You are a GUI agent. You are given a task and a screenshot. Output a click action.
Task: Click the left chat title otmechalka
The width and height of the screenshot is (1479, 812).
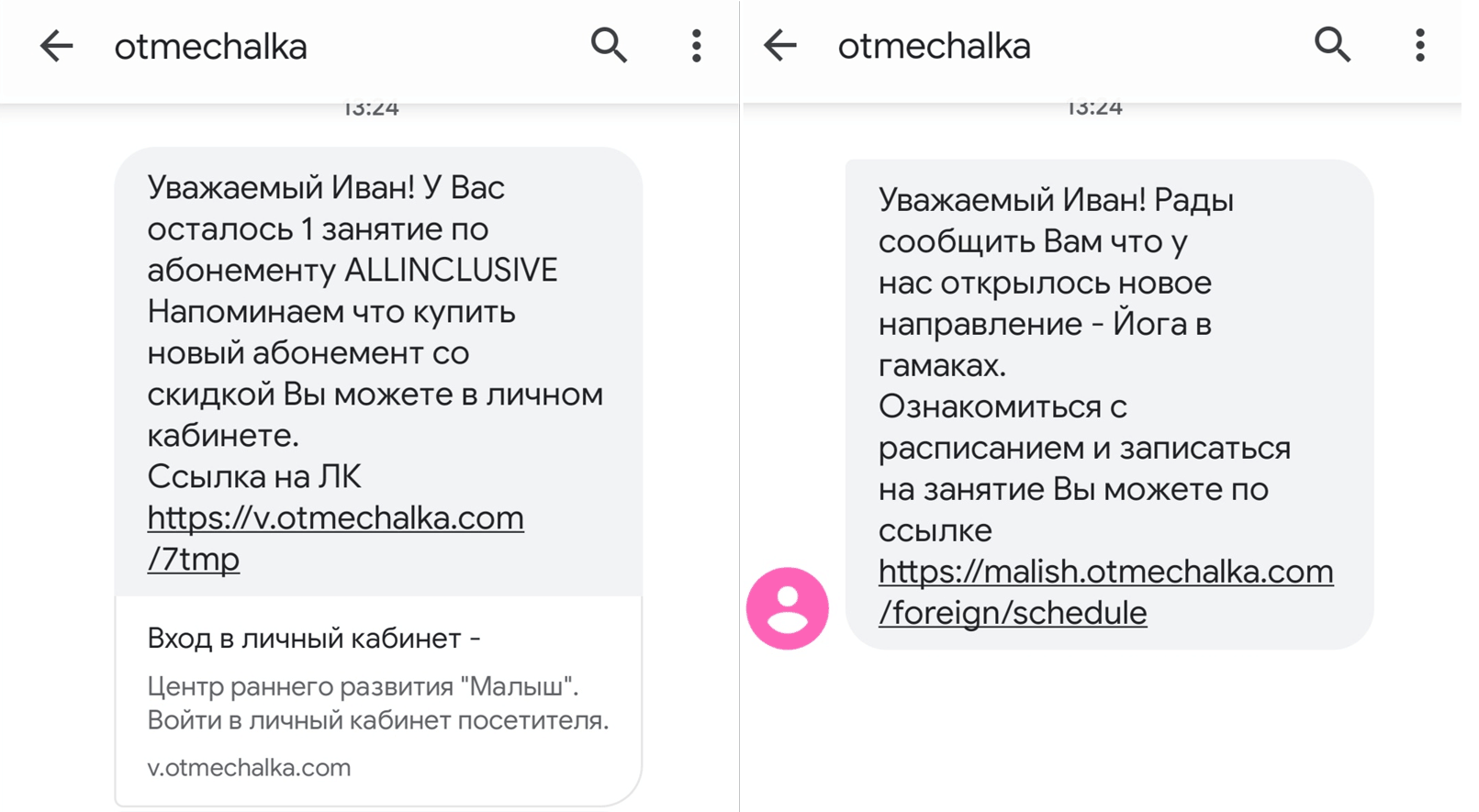coord(210,47)
